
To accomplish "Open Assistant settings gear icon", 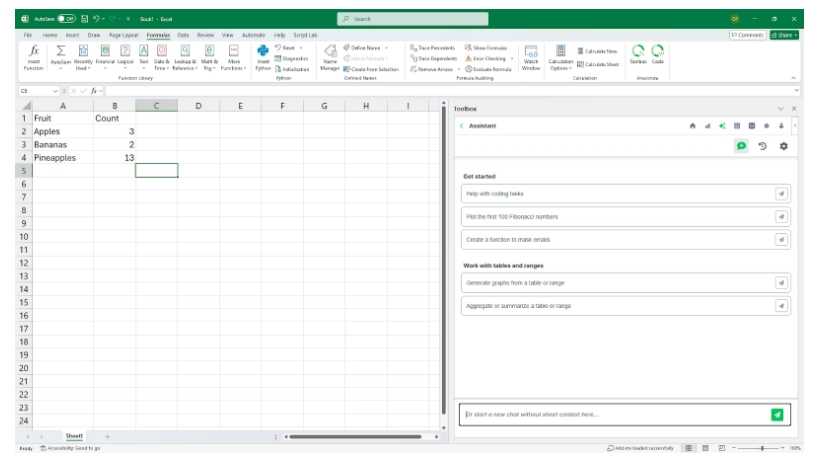I will click(x=784, y=146).
